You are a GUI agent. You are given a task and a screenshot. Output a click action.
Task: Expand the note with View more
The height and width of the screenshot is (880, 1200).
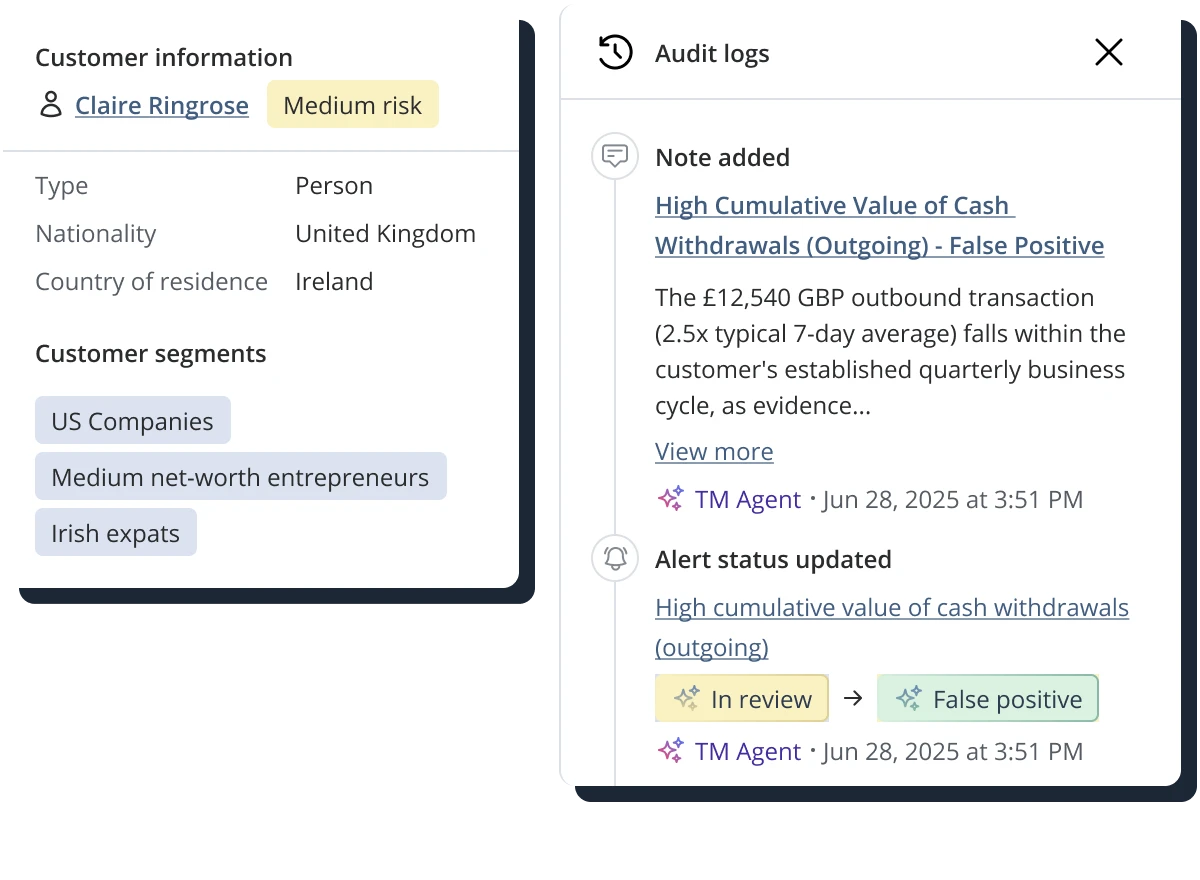[x=714, y=451]
